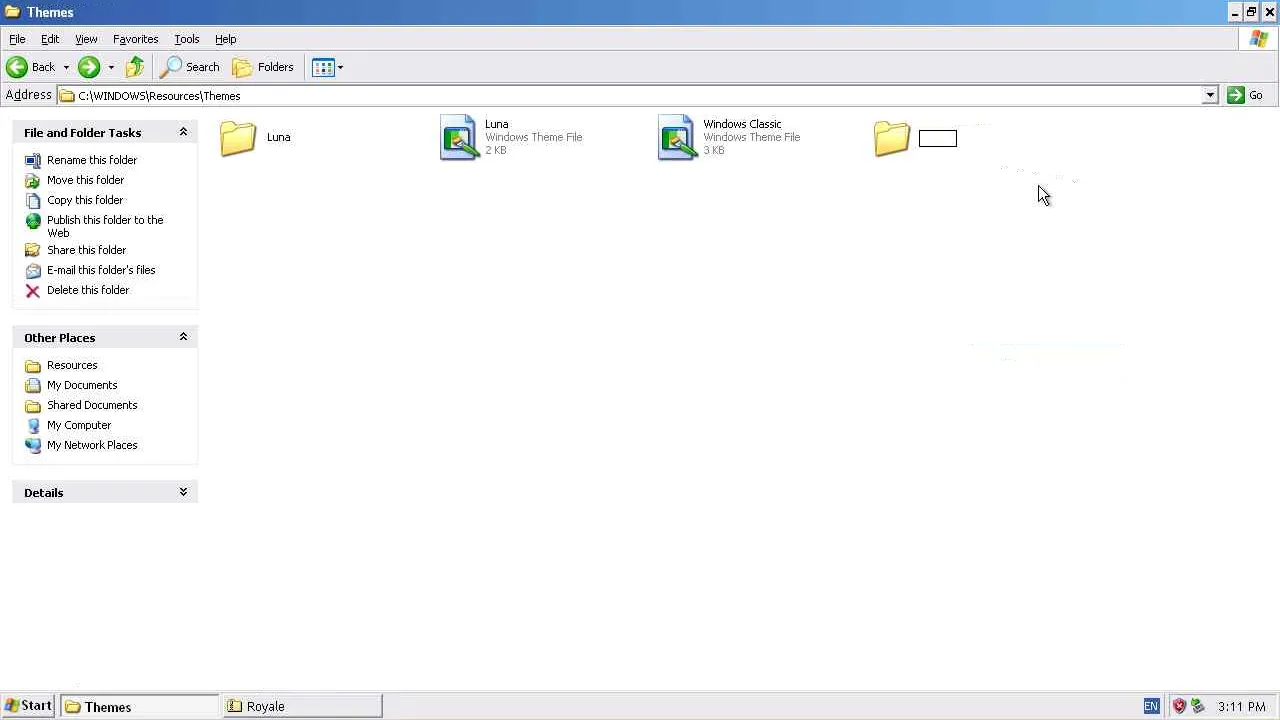Click the folder name edit box
Image resolution: width=1280 pixels, height=720 pixels.
pyautogui.click(x=938, y=138)
